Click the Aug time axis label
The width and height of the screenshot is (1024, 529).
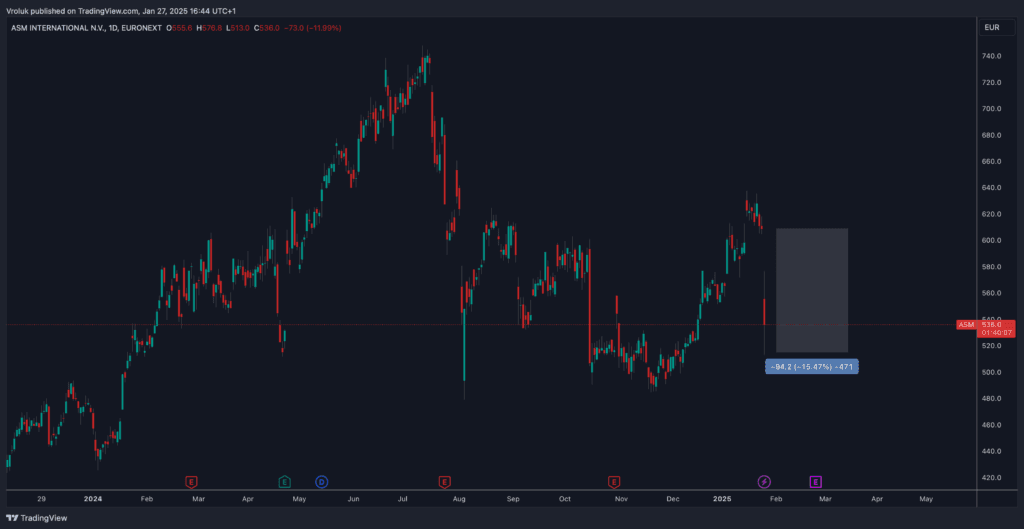click(x=459, y=499)
